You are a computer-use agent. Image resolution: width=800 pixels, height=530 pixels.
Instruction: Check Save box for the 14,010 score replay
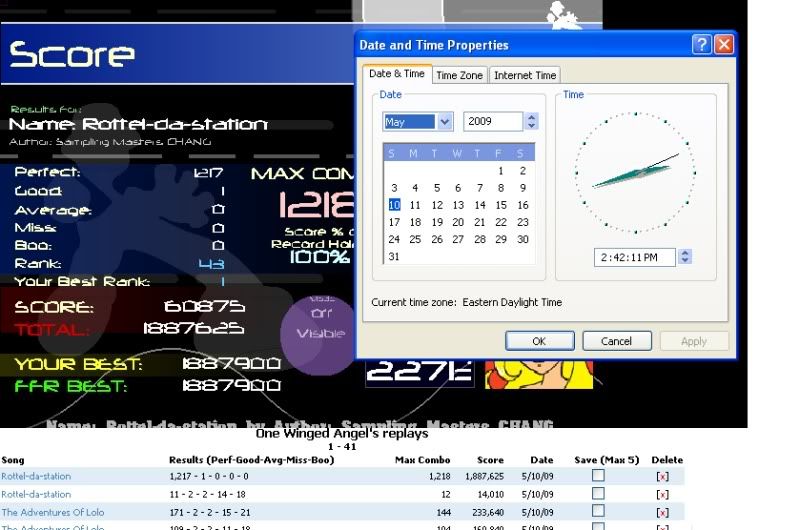(598, 494)
